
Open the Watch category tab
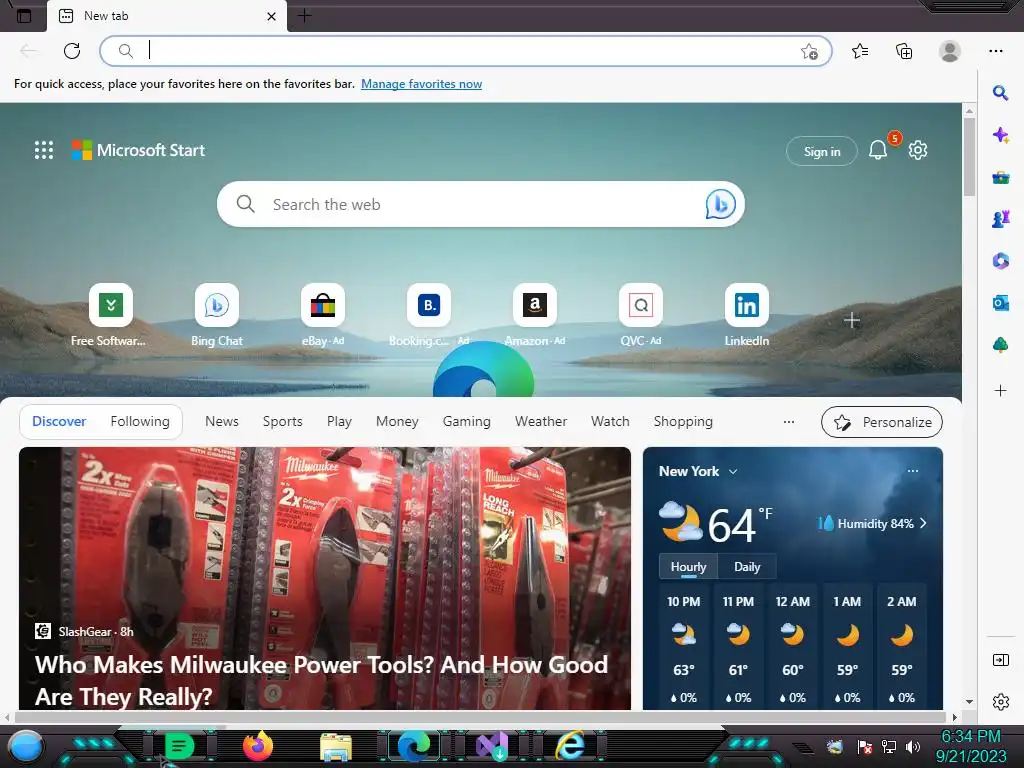pyautogui.click(x=610, y=421)
